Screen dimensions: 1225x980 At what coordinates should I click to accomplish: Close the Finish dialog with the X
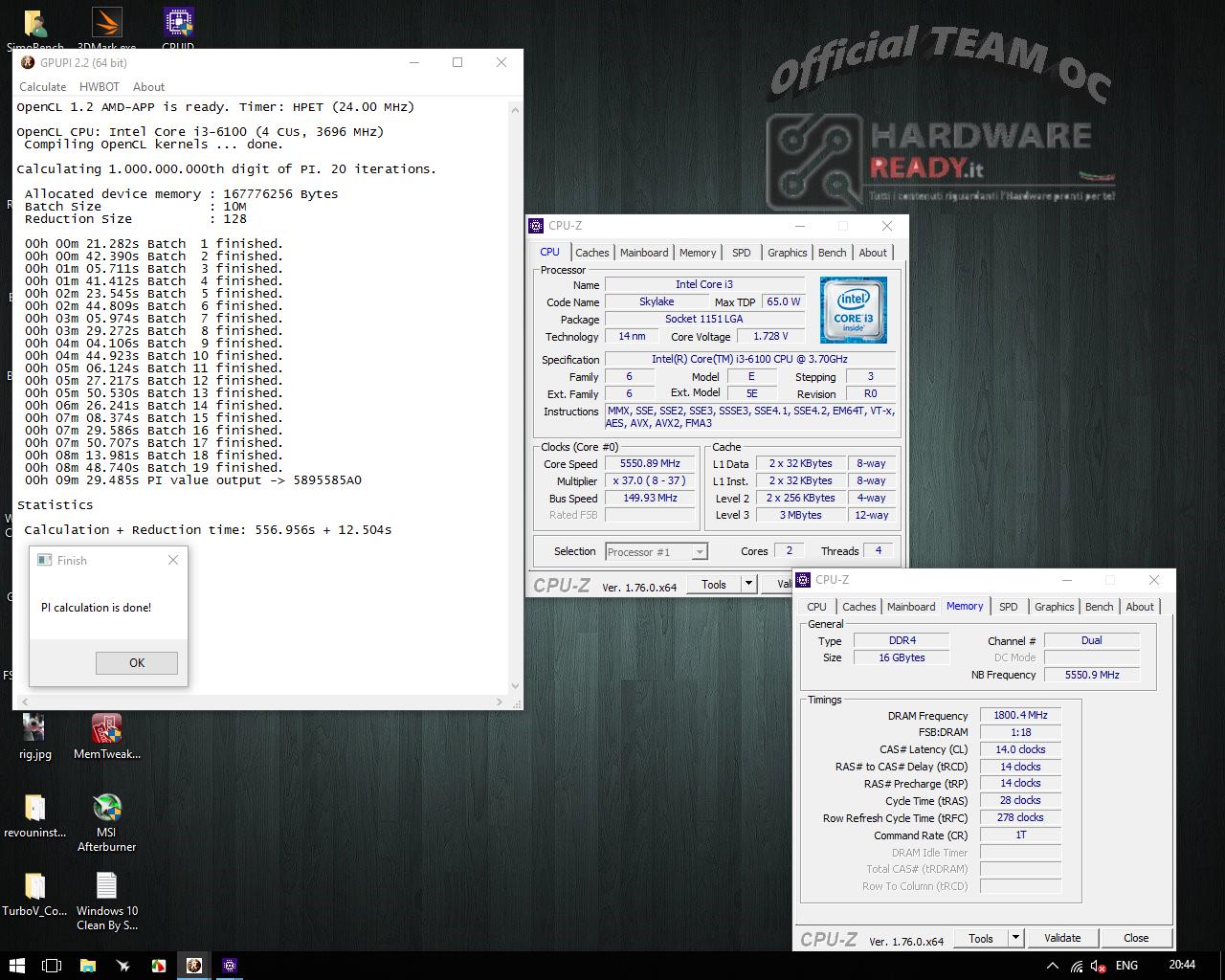click(173, 560)
